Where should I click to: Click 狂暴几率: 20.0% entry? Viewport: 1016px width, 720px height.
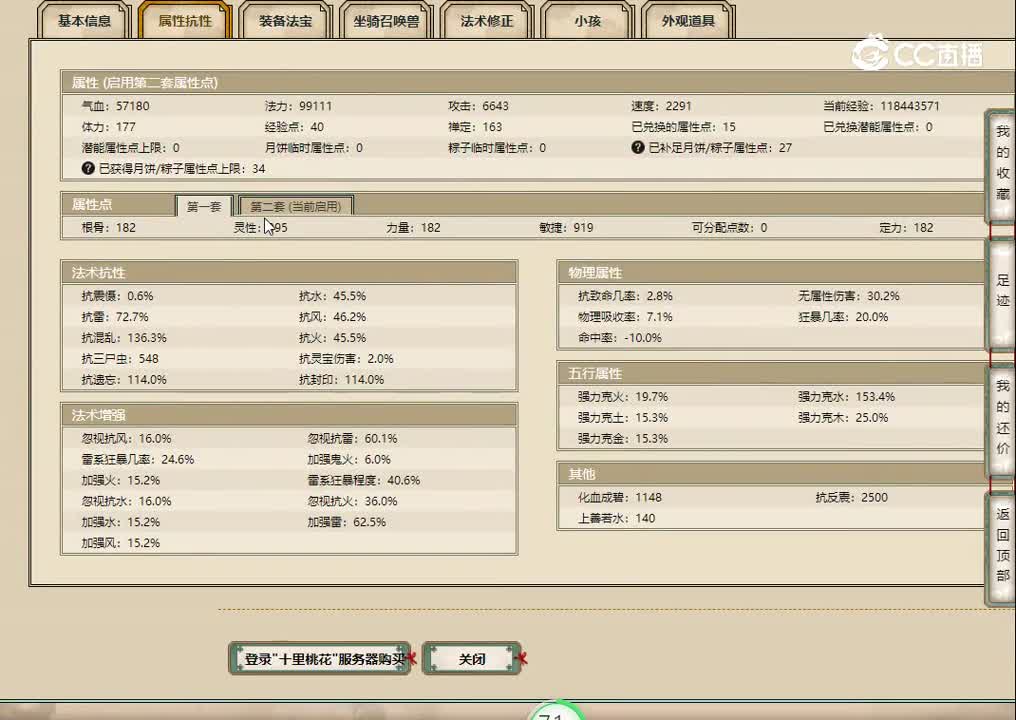(x=843, y=317)
